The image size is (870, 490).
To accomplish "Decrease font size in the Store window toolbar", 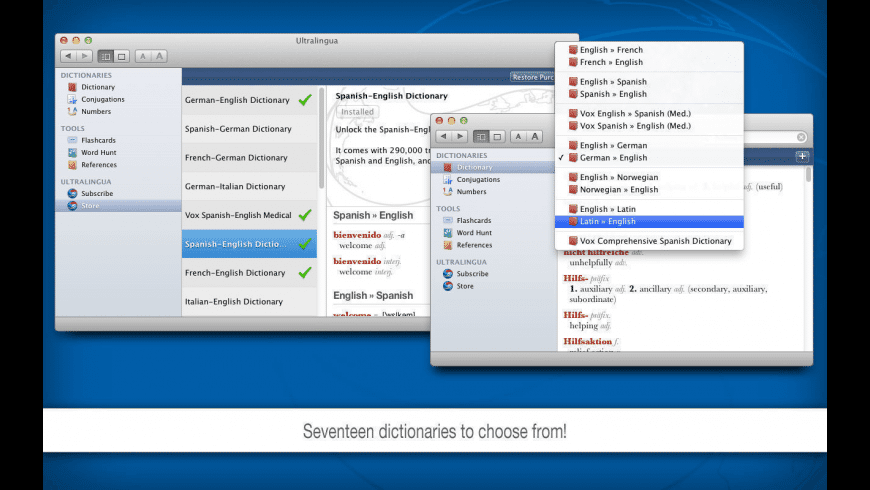I will coord(143,56).
